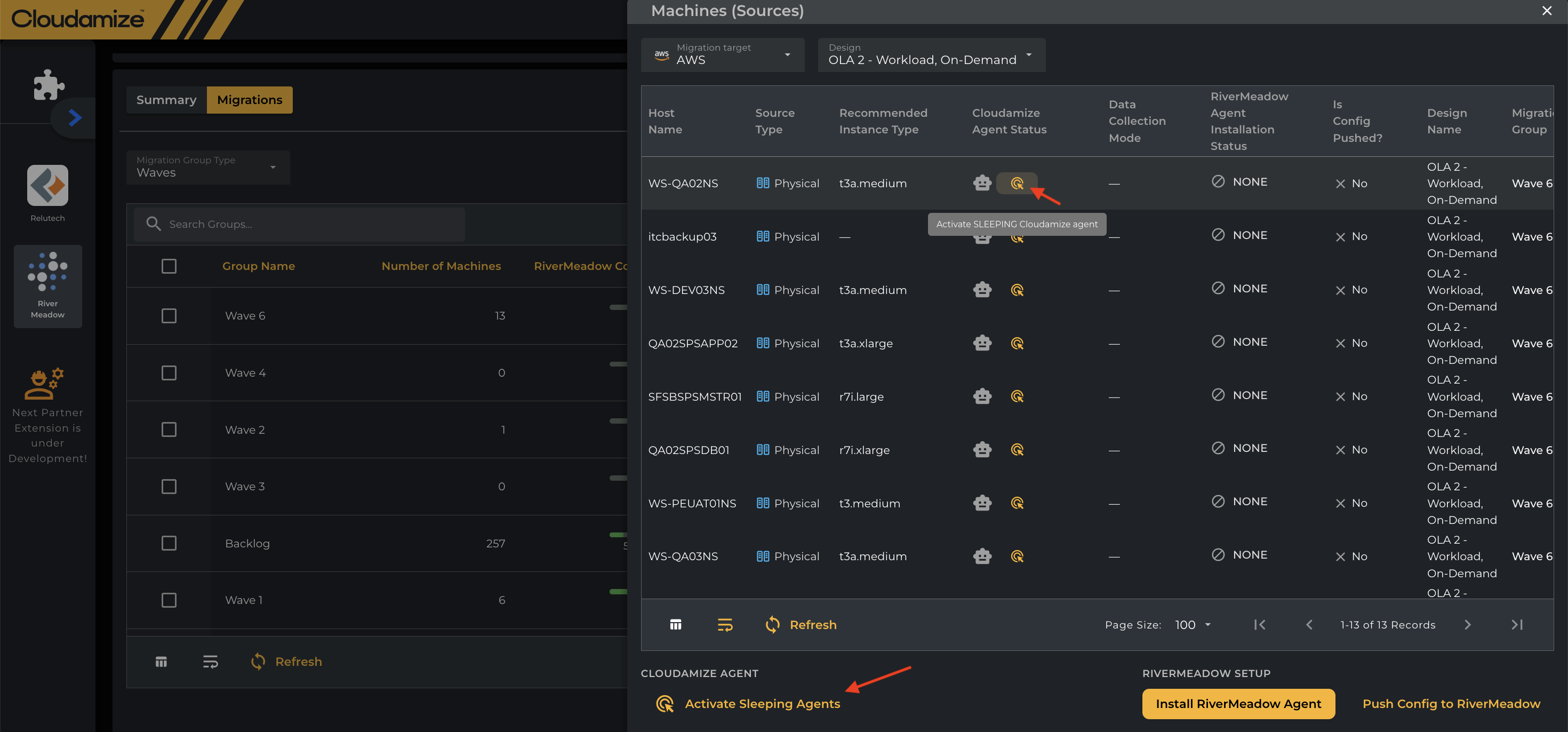The image size is (1568, 732).
Task: Check the Wave 4 group checkbox
Action: (x=169, y=373)
